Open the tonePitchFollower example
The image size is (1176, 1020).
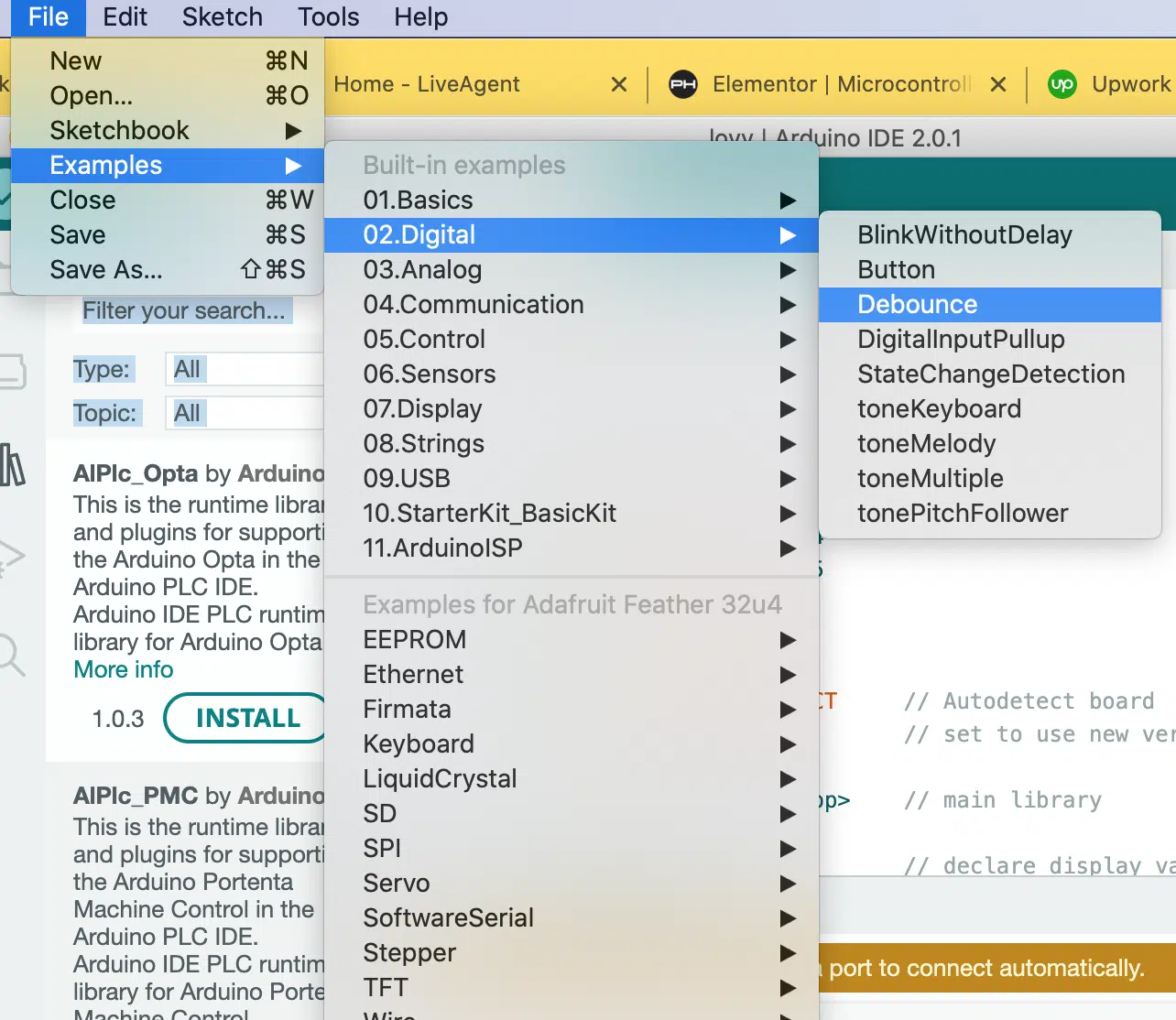pyautogui.click(x=990, y=514)
